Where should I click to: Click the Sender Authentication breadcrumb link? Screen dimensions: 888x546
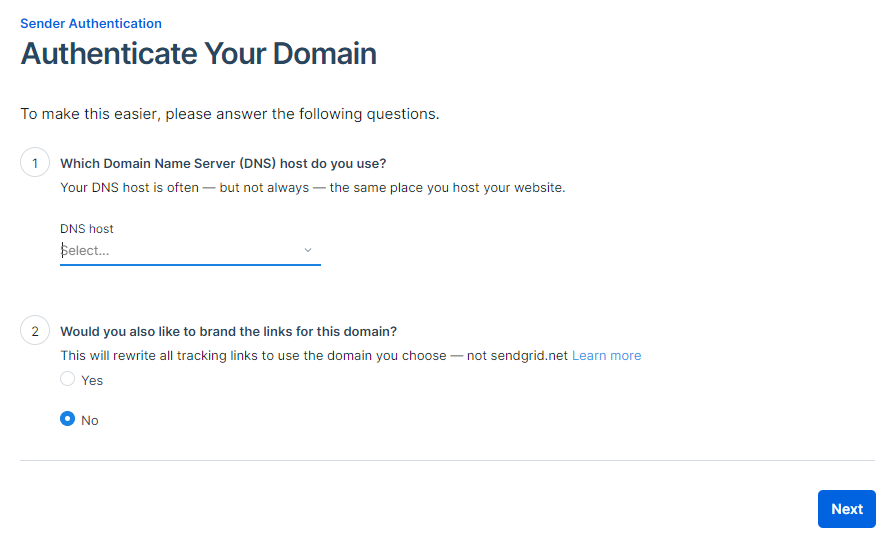coord(91,23)
